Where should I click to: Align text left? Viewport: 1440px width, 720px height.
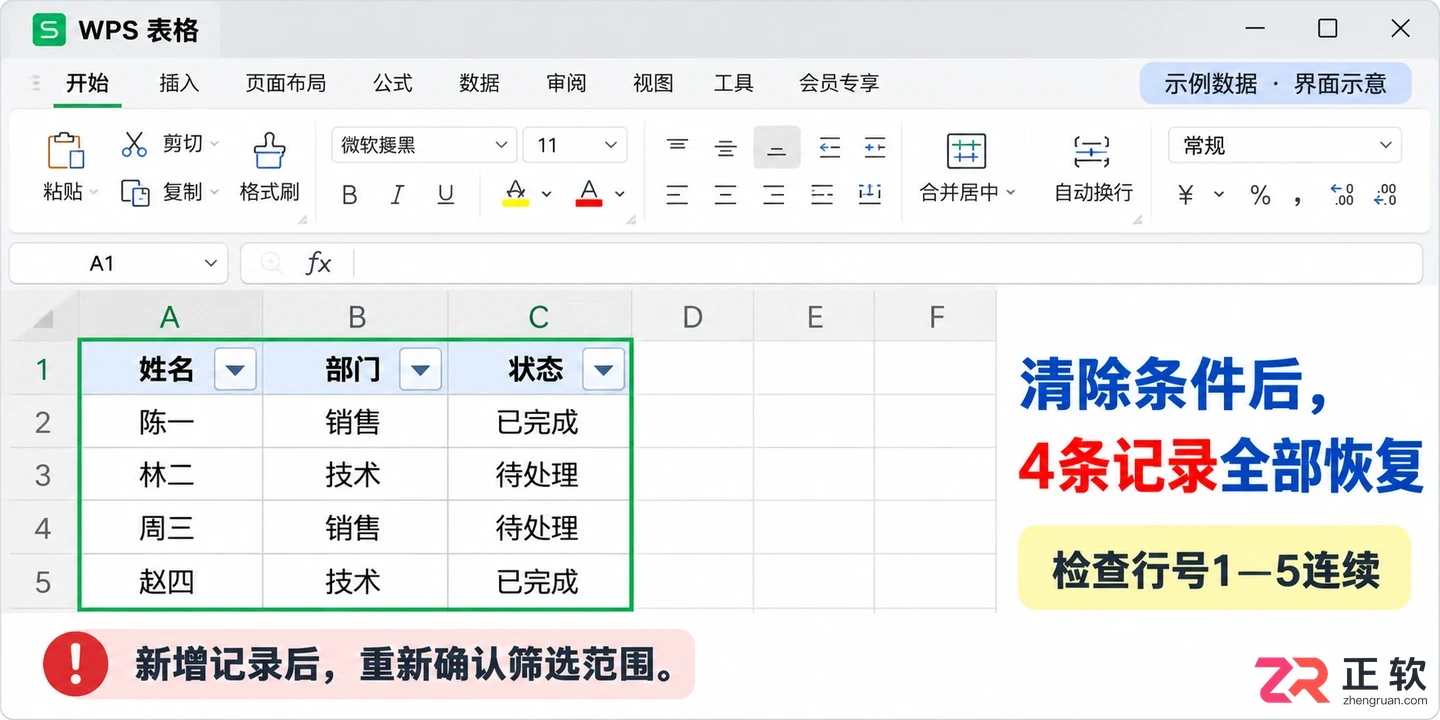[x=677, y=194]
